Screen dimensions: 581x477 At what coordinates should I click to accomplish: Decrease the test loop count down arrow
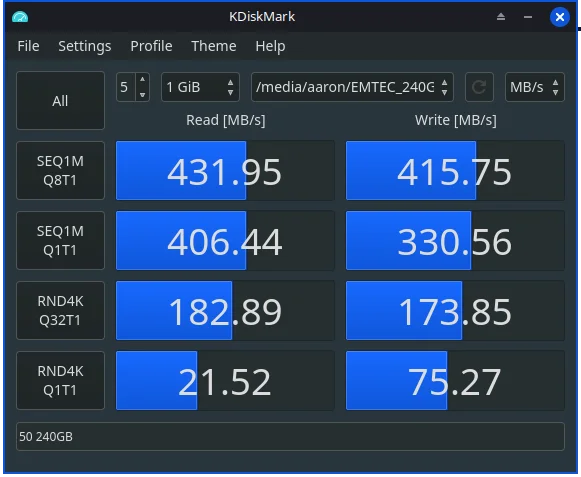coord(143,95)
